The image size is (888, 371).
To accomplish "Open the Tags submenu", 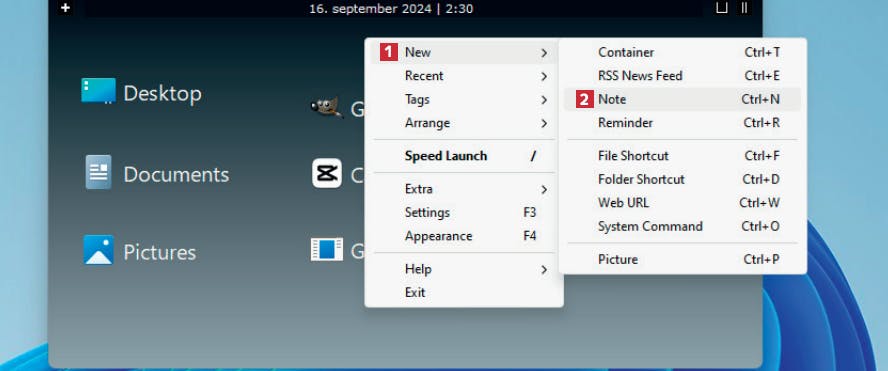I will coord(464,99).
